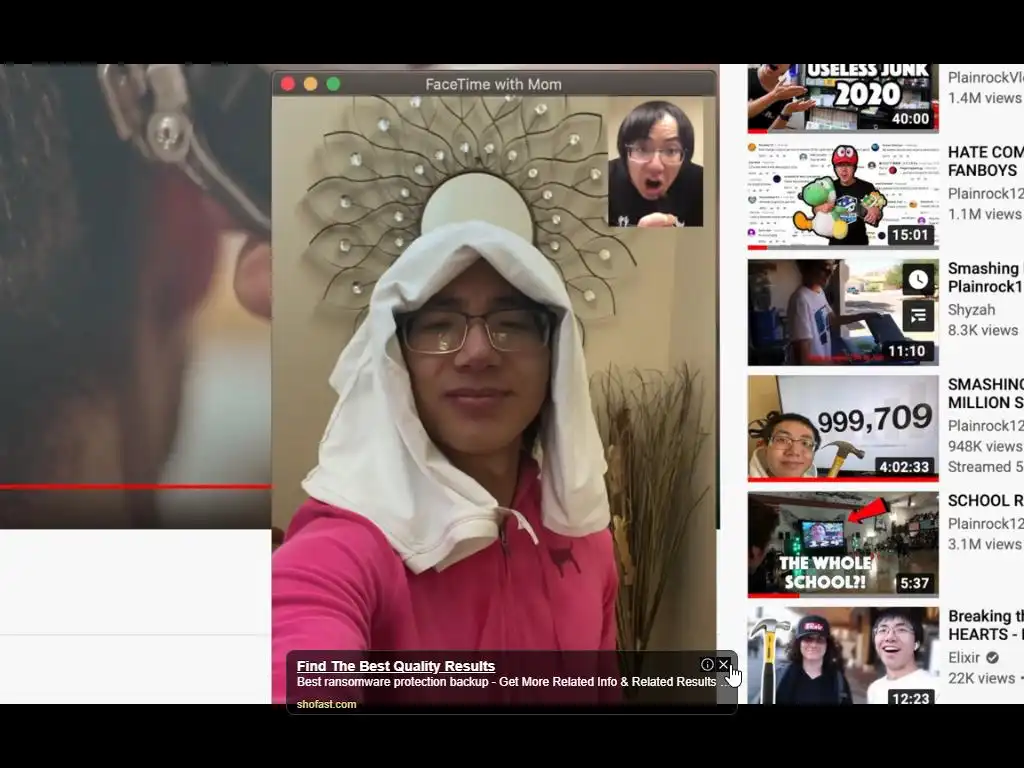Click the Add to Queue icon on thumbnail
Viewport: 1024px width, 768px height.
click(x=918, y=316)
